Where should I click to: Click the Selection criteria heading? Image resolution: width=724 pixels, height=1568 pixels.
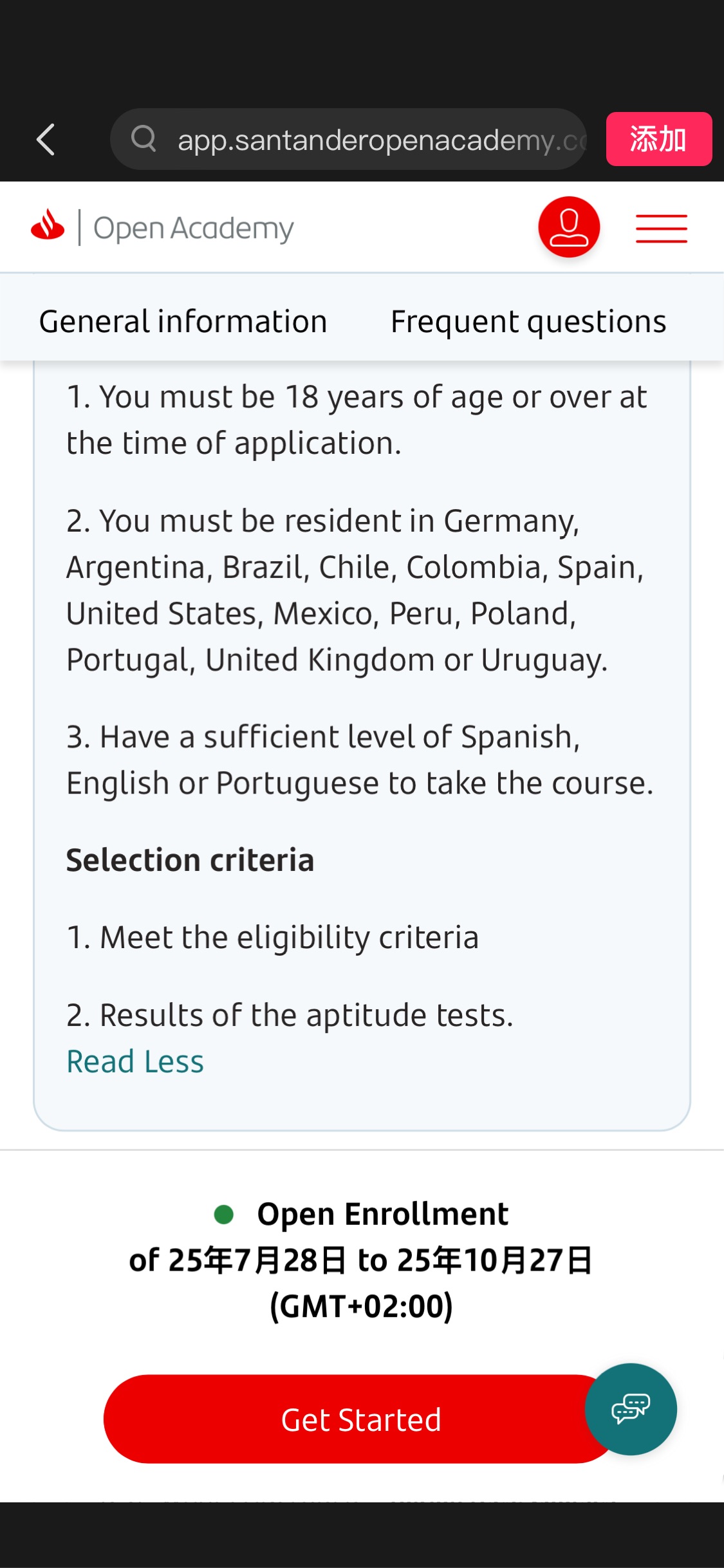(190, 860)
